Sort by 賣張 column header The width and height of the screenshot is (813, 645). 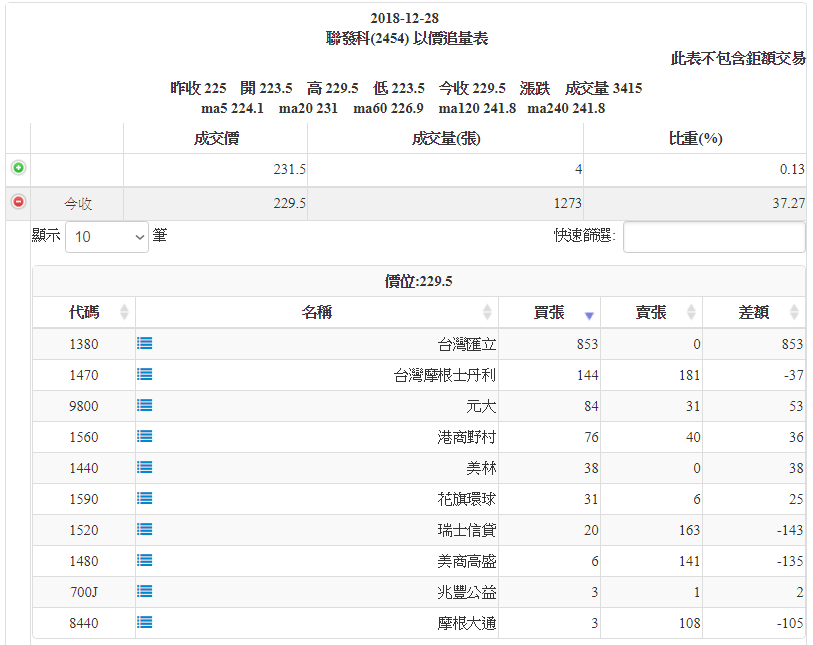[651, 312]
